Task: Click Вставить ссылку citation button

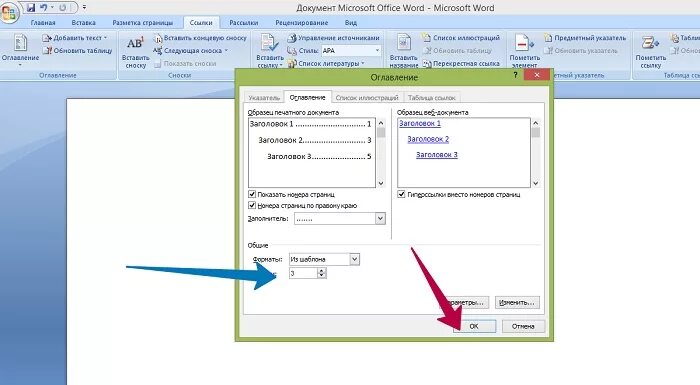Action: (x=270, y=52)
